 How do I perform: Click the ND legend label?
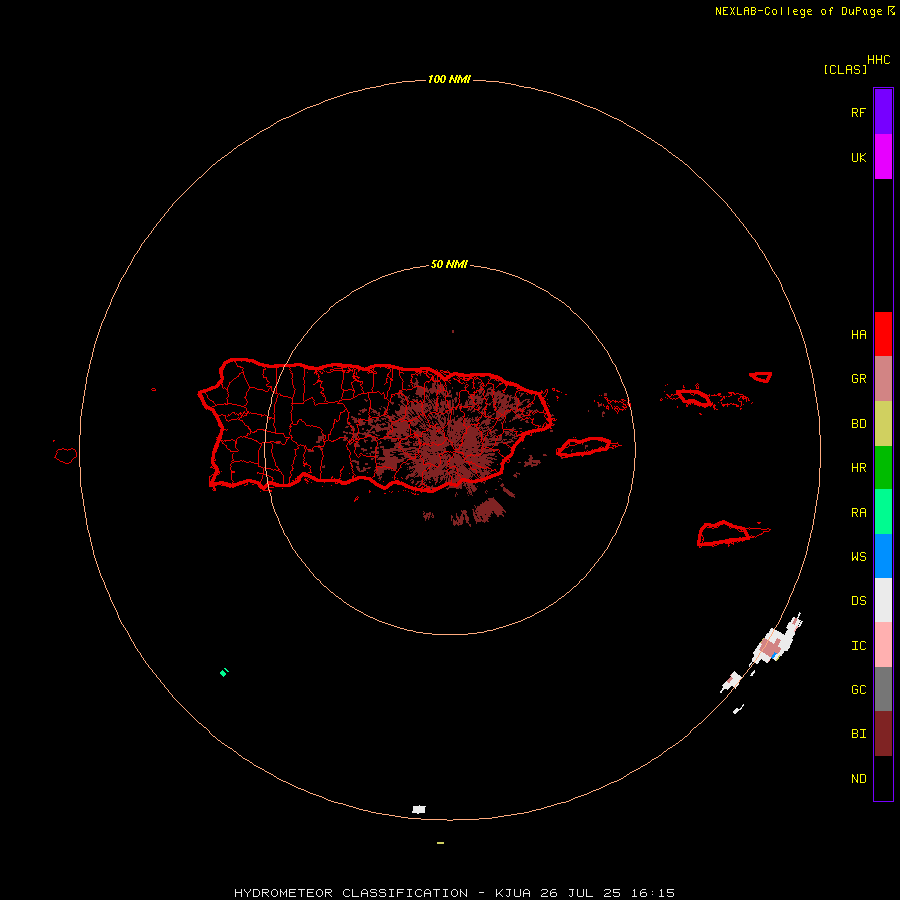click(858, 779)
